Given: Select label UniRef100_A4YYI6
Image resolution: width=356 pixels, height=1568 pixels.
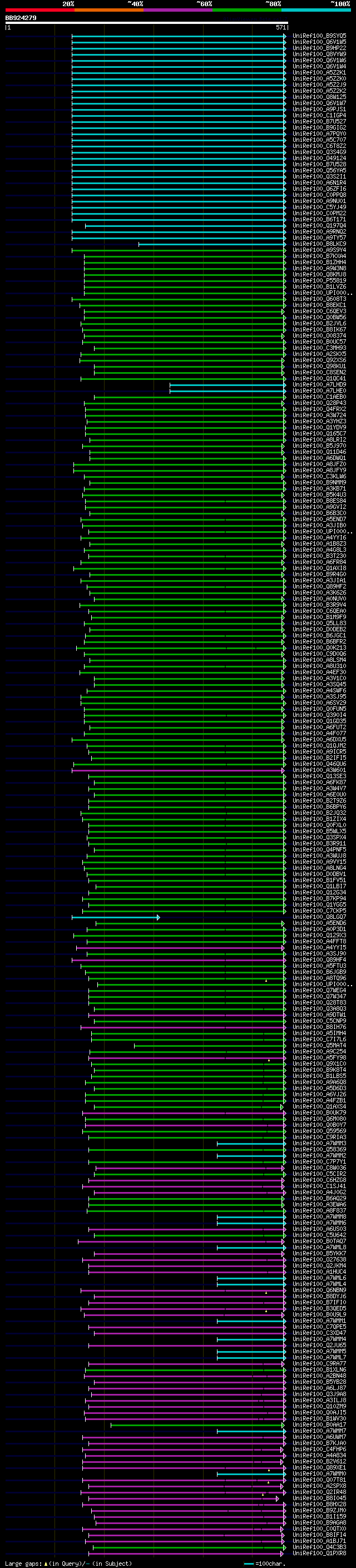Looking at the screenshot, I should 319,537.
